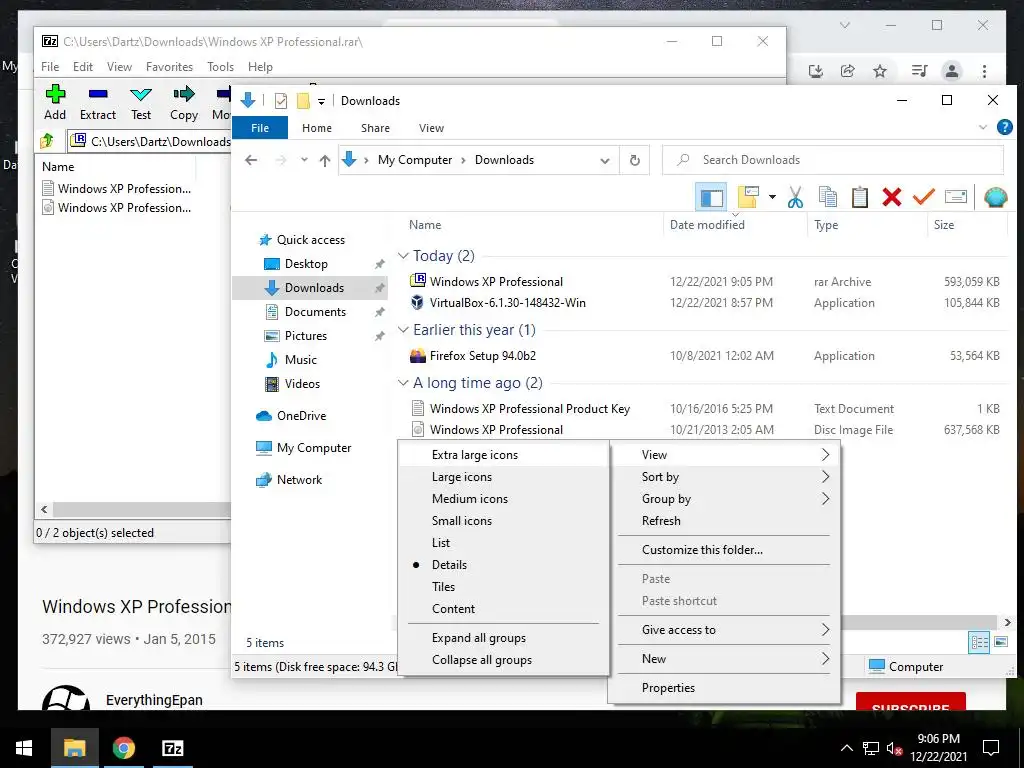Open Sort by submenu
Viewport: 1024px width, 768px height.
point(724,477)
